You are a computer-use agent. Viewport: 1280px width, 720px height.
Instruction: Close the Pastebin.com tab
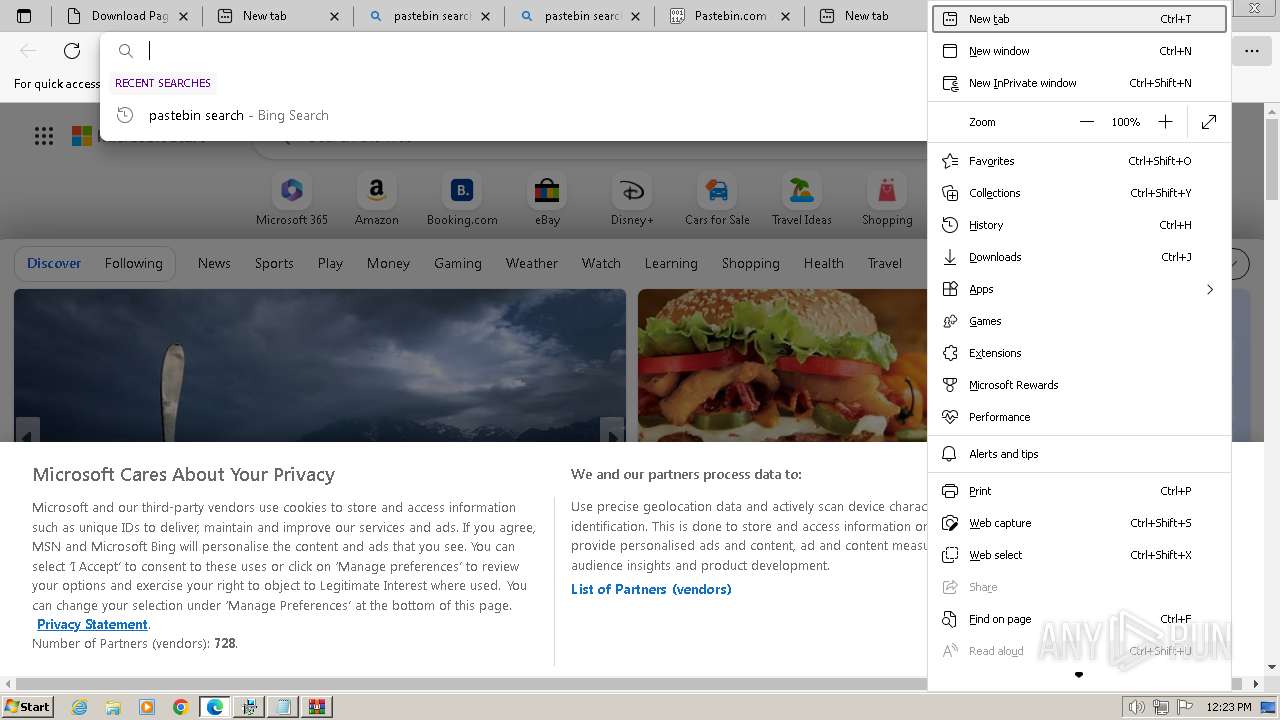pyautogui.click(x=786, y=16)
